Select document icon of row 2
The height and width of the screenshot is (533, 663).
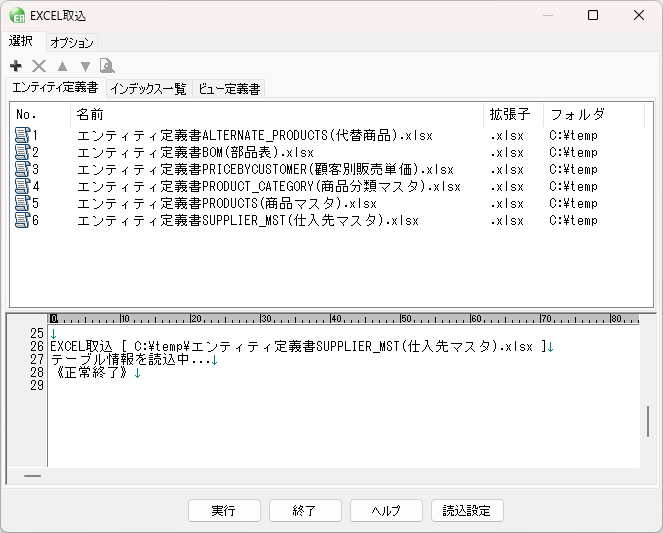[x=22, y=152]
